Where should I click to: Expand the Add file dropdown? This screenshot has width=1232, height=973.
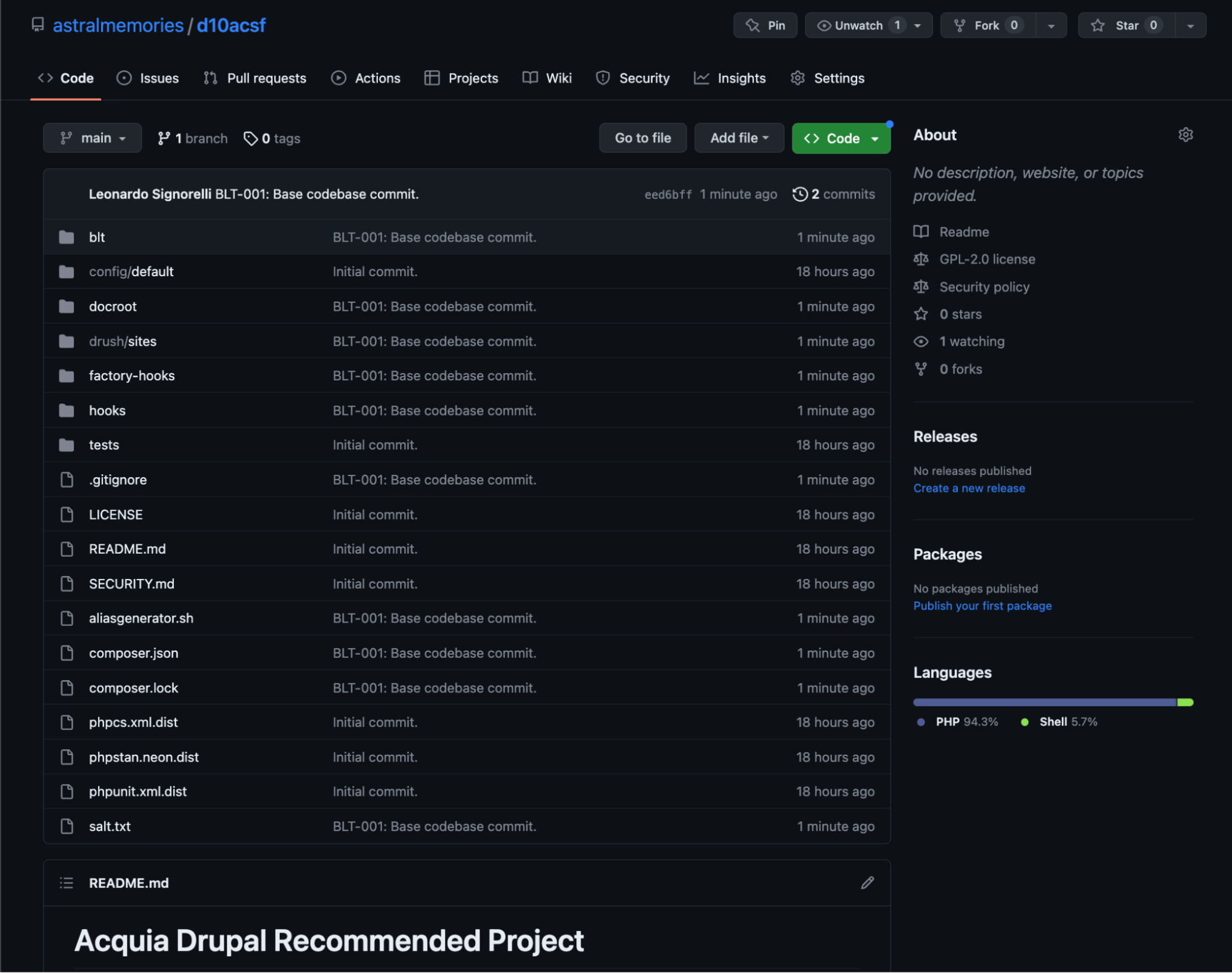[739, 138]
